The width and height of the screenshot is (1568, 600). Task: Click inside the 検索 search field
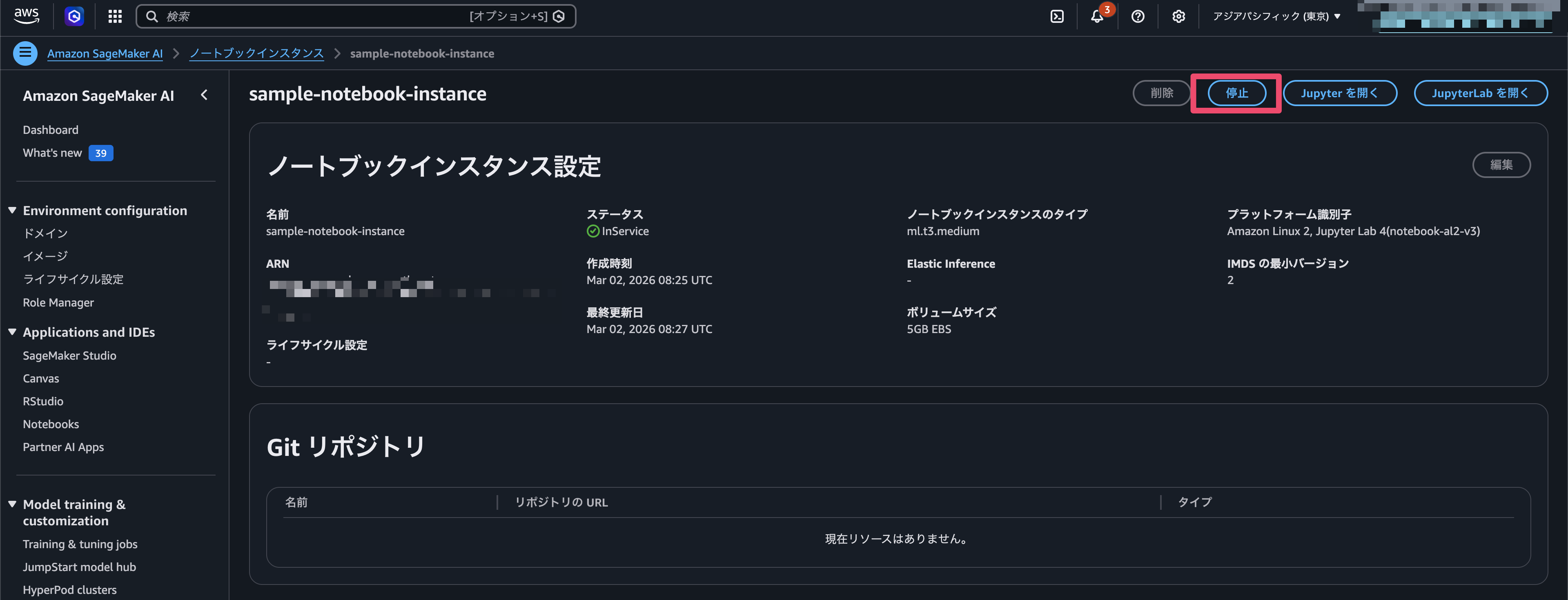click(304, 16)
